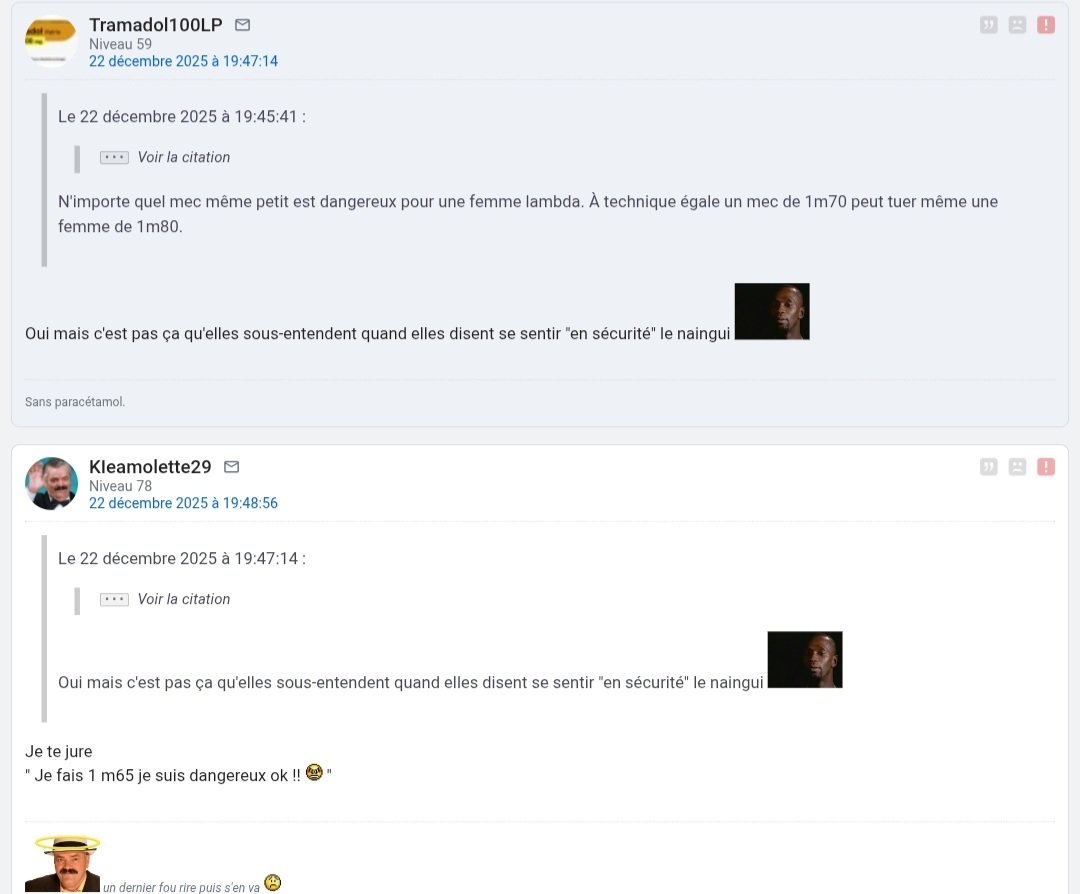Screen dimensions: 1080x894
Task: Click the message envelope icon beside Kleamolette29
Action: [231, 467]
